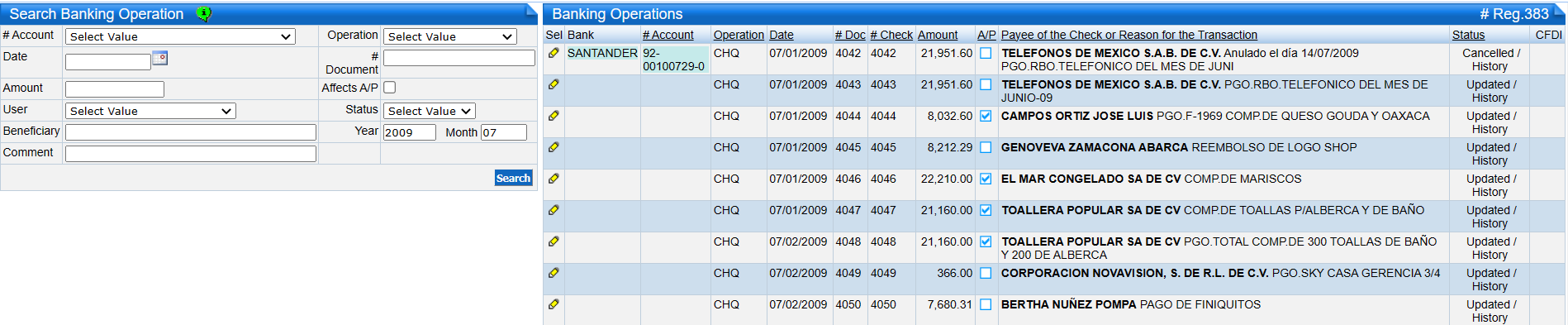Click pencil edit icon for EL MAR CONGELADO row
Image resolution: width=1568 pixels, height=325 pixels.
click(x=554, y=179)
